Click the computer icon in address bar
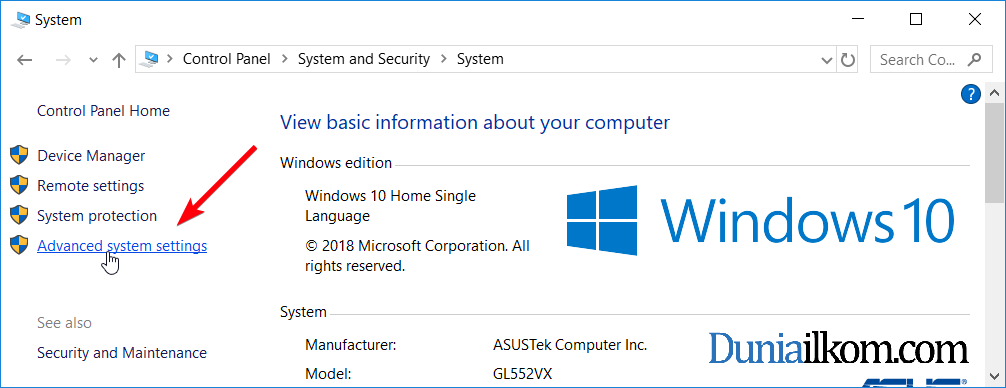Image resolution: width=1006 pixels, height=388 pixels. [x=150, y=59]
